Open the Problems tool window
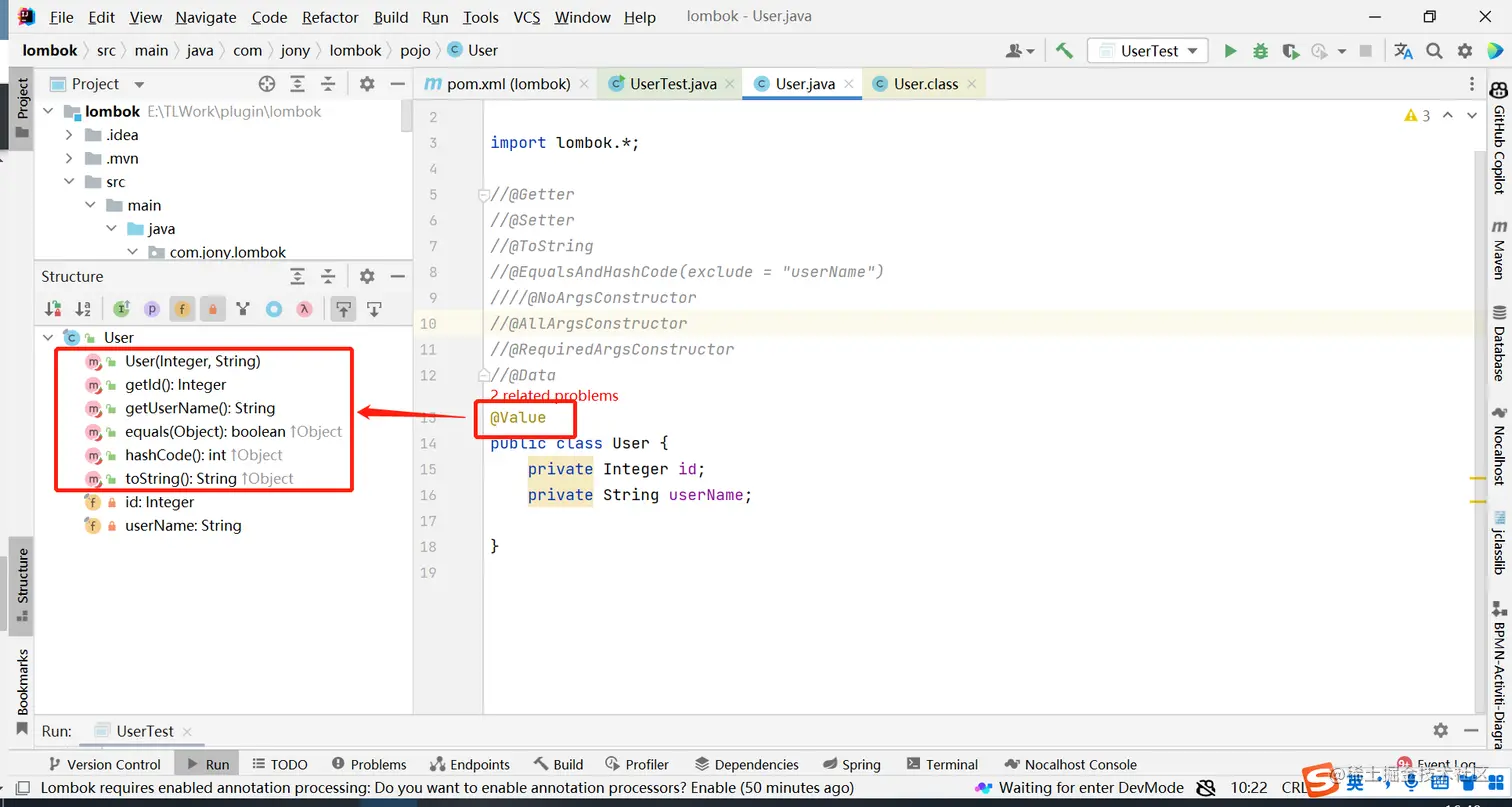Image resolution: width=1512 pixels, height=807 pixels. coord(368,765)
